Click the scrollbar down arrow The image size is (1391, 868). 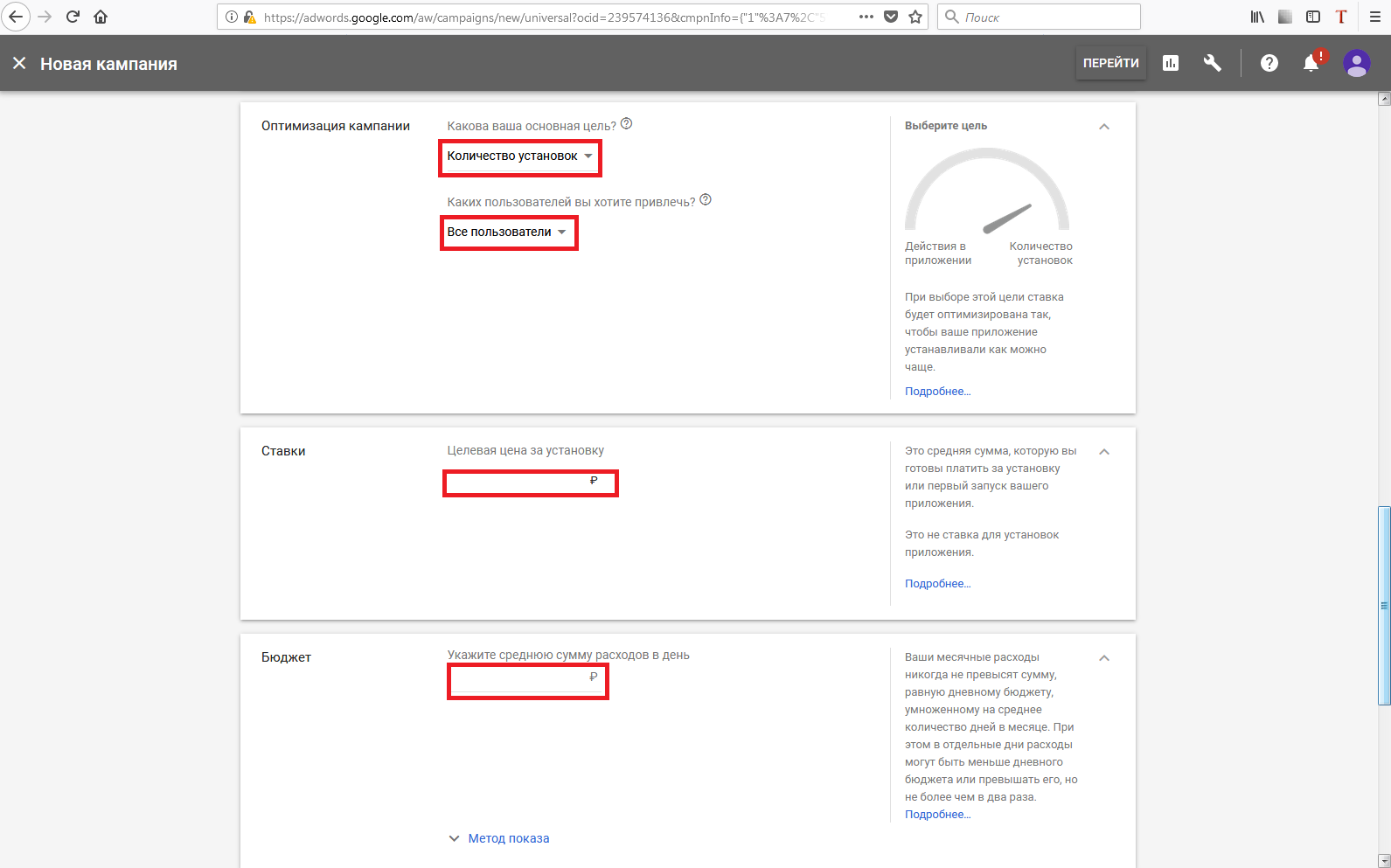click(1384, 860)
